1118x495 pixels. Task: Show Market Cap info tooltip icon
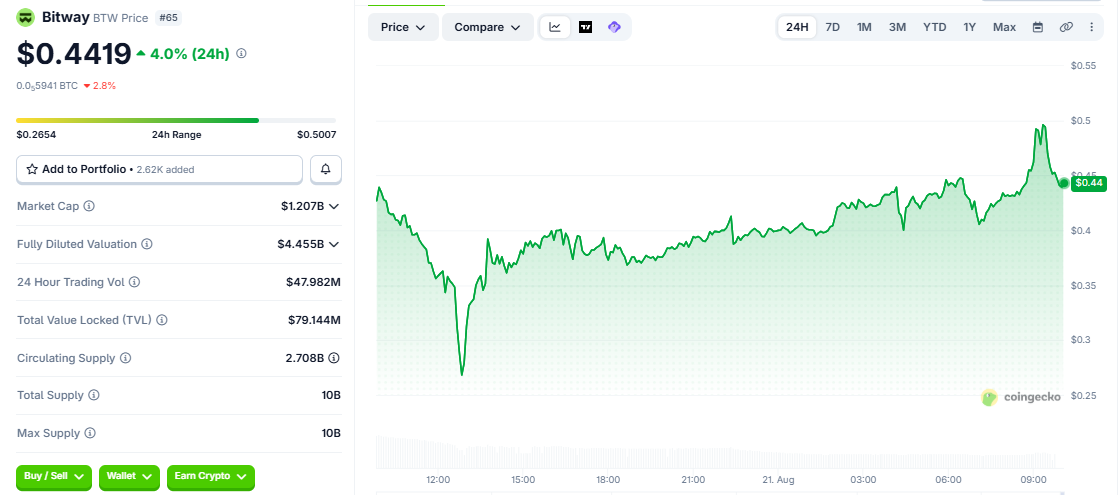[x=89, y=206]
